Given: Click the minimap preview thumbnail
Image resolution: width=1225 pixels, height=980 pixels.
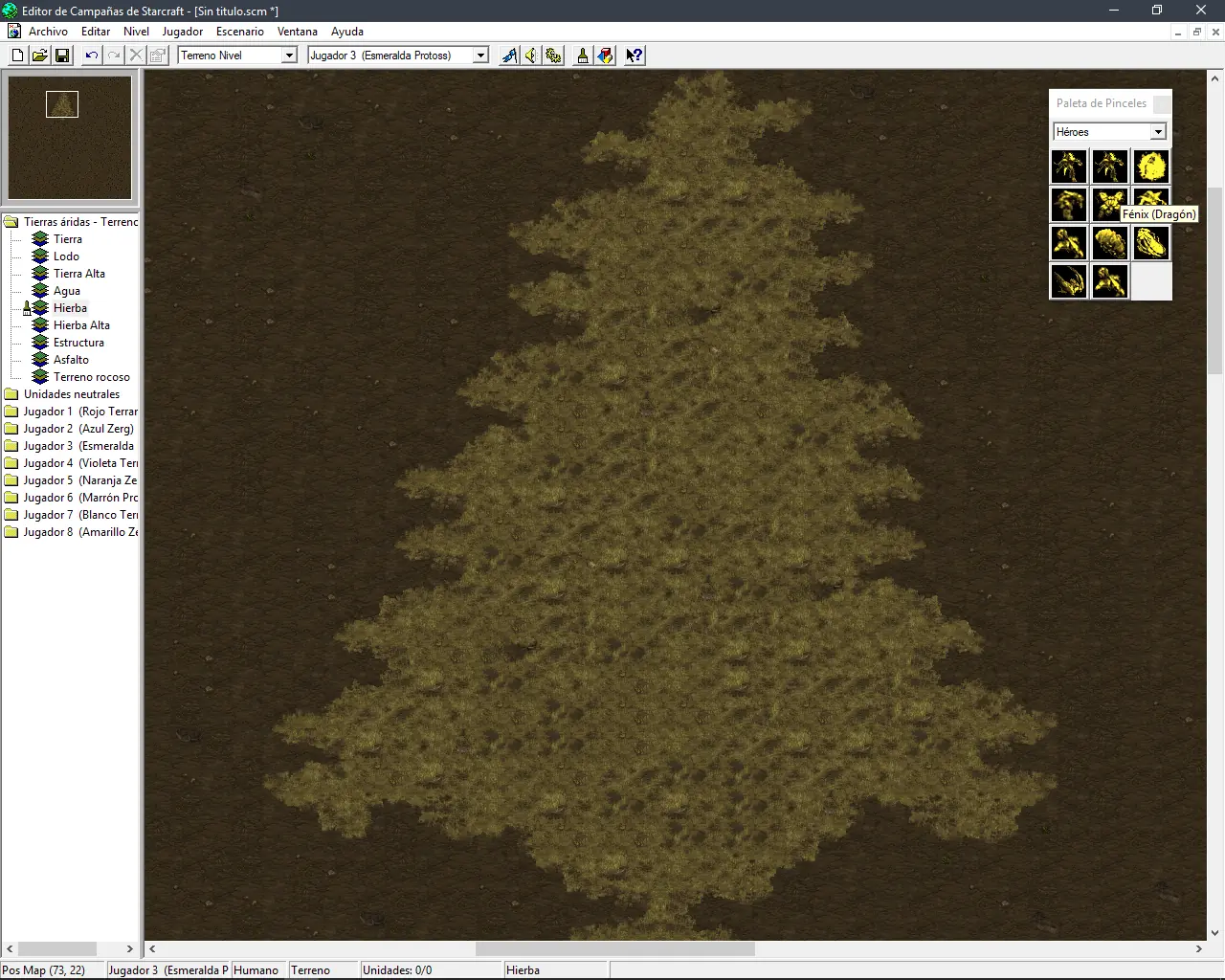Looking at the screenshot, I should coord(70,138).
